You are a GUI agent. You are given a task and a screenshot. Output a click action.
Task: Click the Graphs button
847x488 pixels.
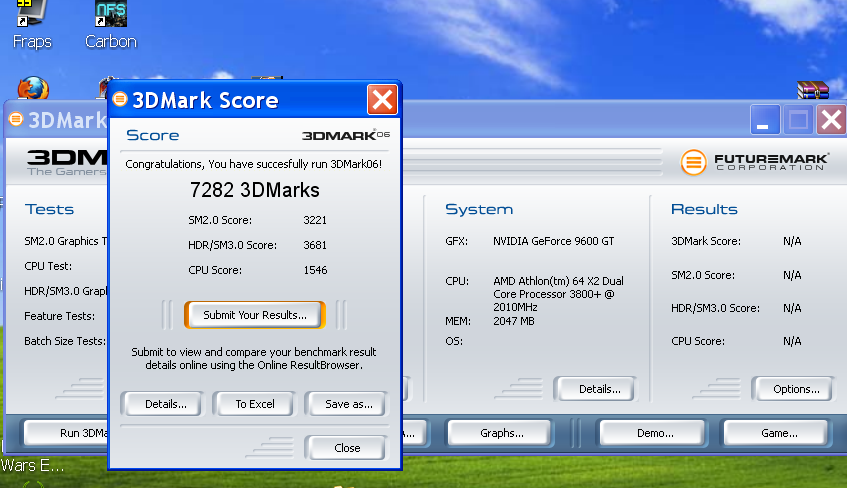501,433
